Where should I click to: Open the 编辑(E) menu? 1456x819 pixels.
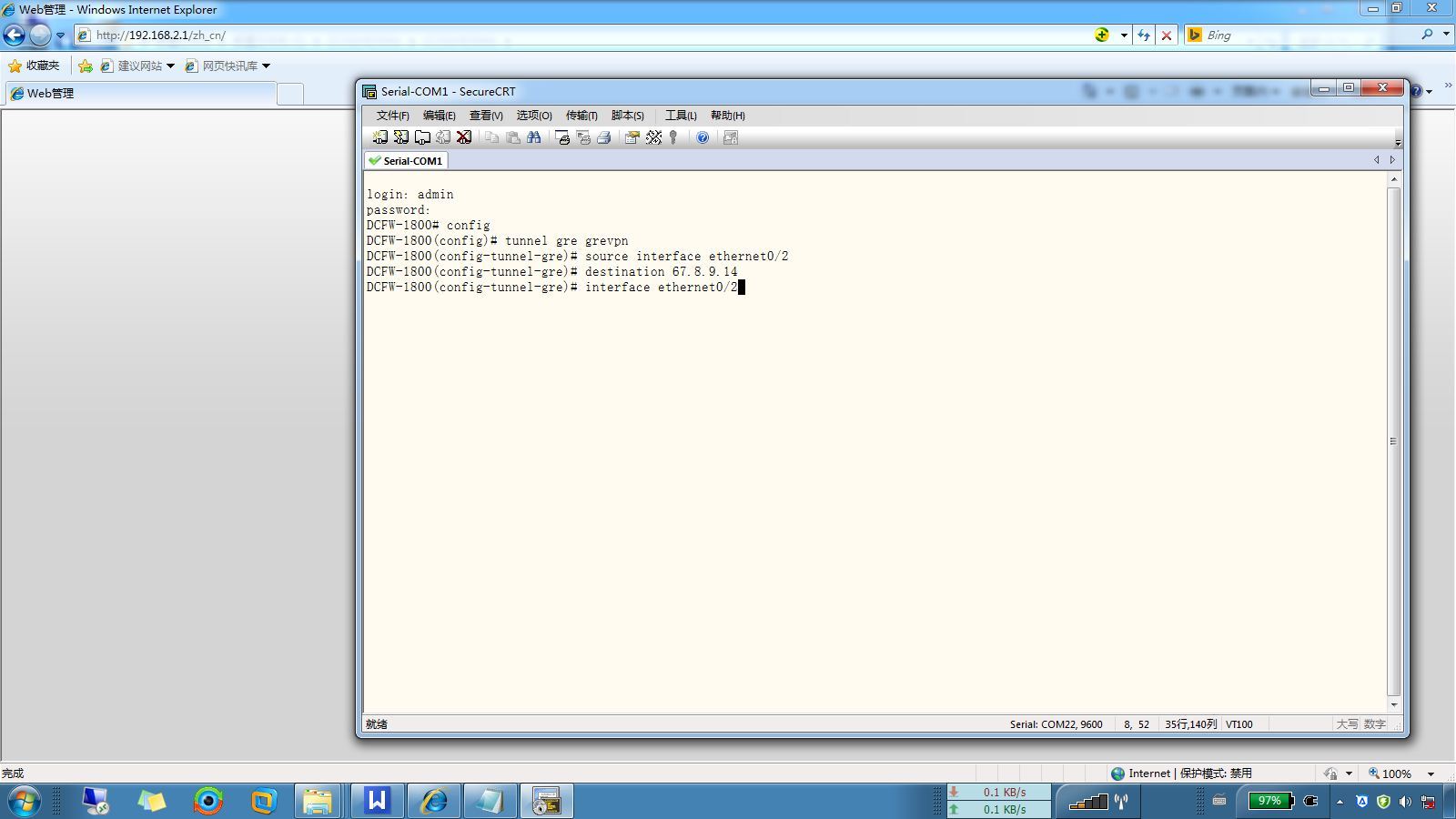[x=439, y=116]
